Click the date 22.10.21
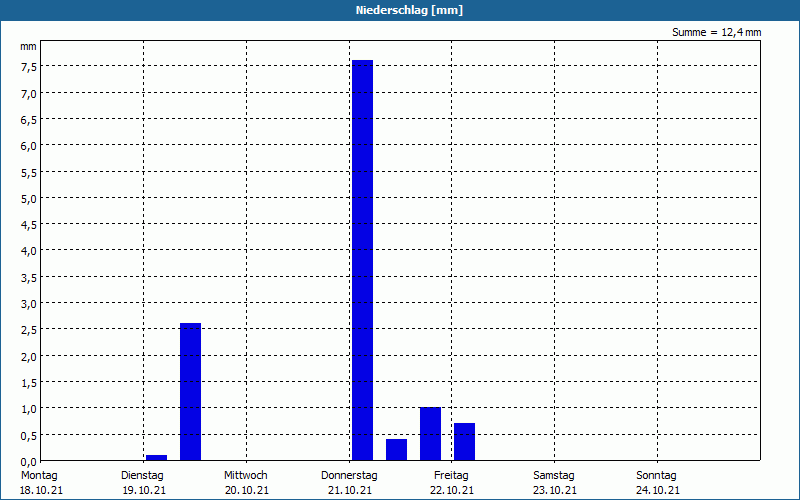This screenshot has height=500, width=800. click(452, 490)
